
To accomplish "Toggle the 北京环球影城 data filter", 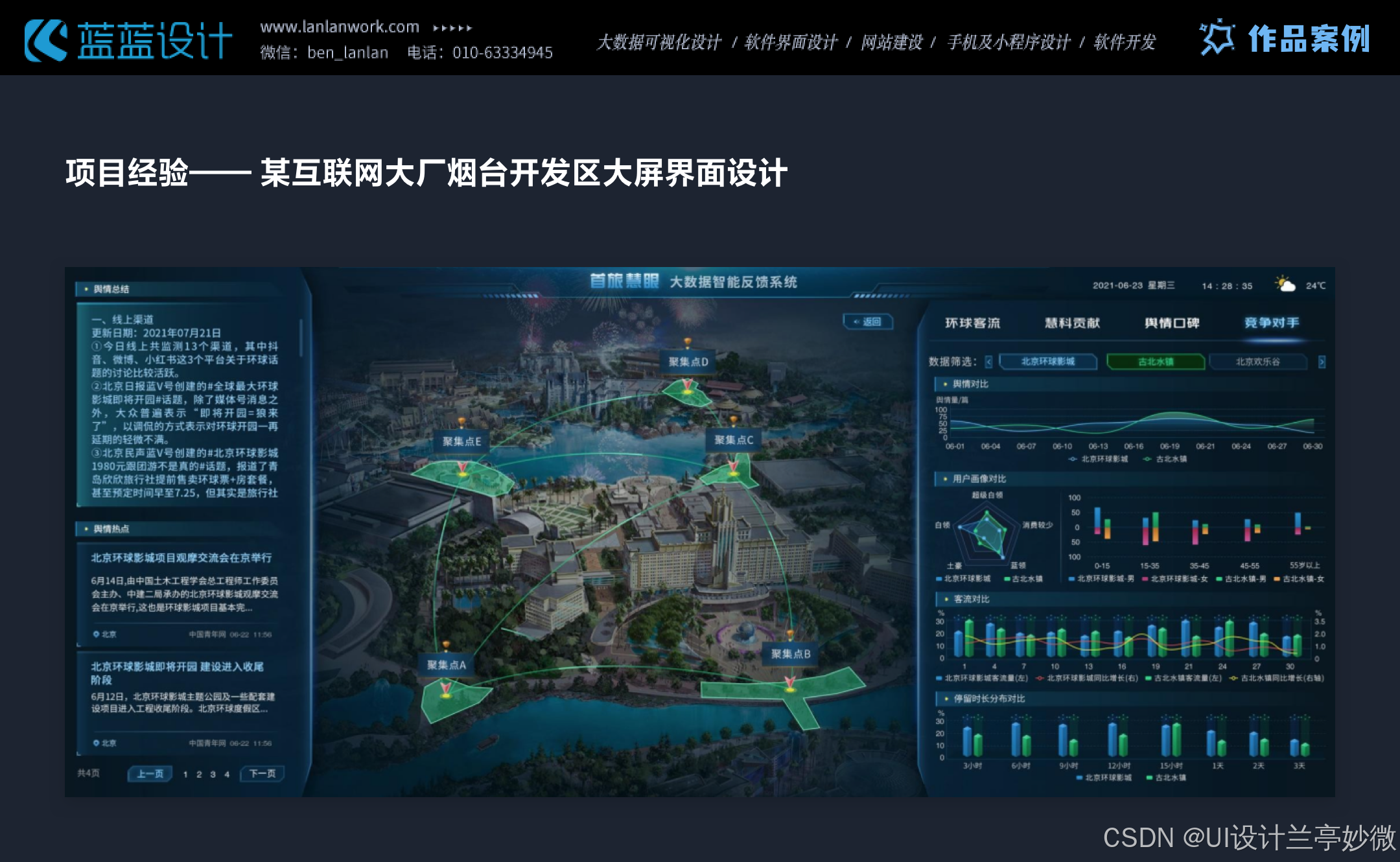I will [1047, 362].
